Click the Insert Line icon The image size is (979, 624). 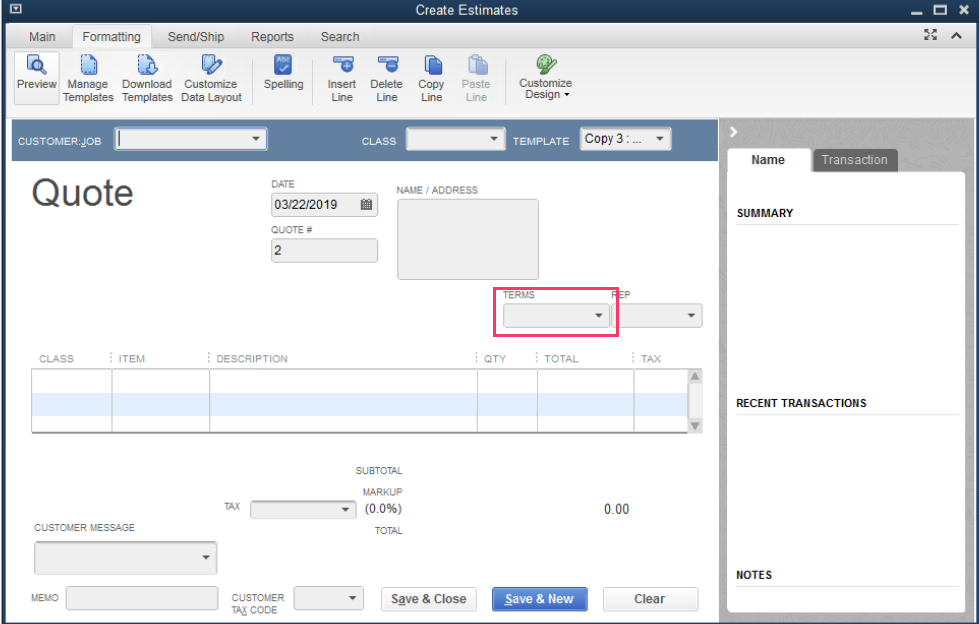tap(342, 64)
